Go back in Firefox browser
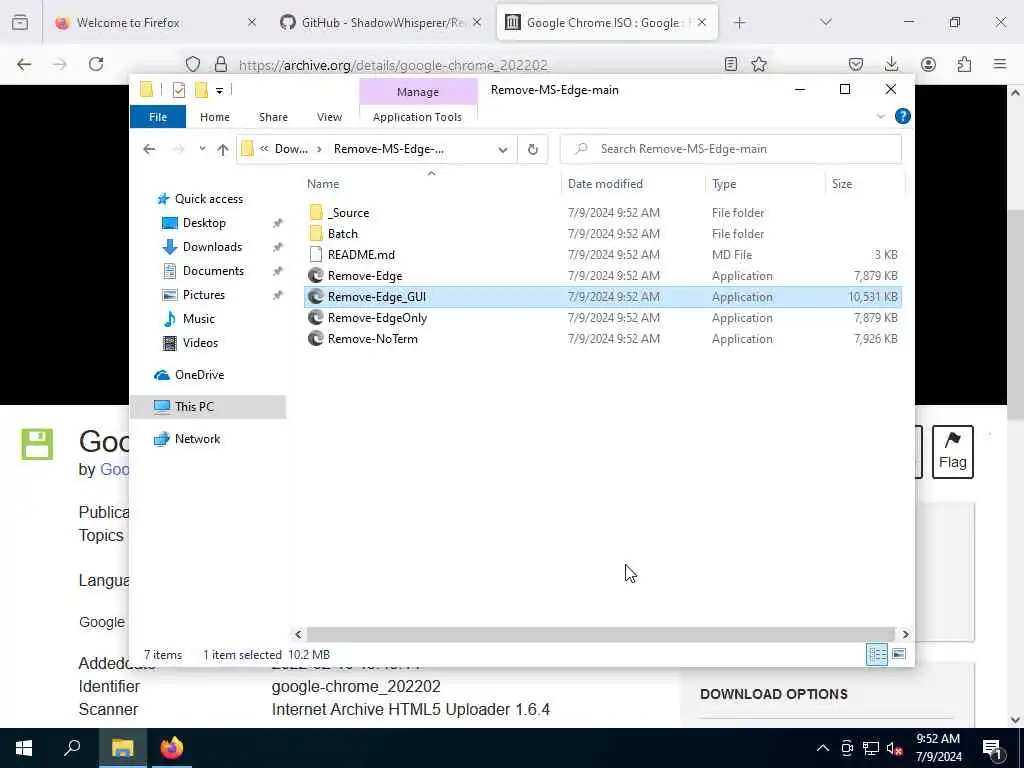1024x768 pixels. click(24, 64)
